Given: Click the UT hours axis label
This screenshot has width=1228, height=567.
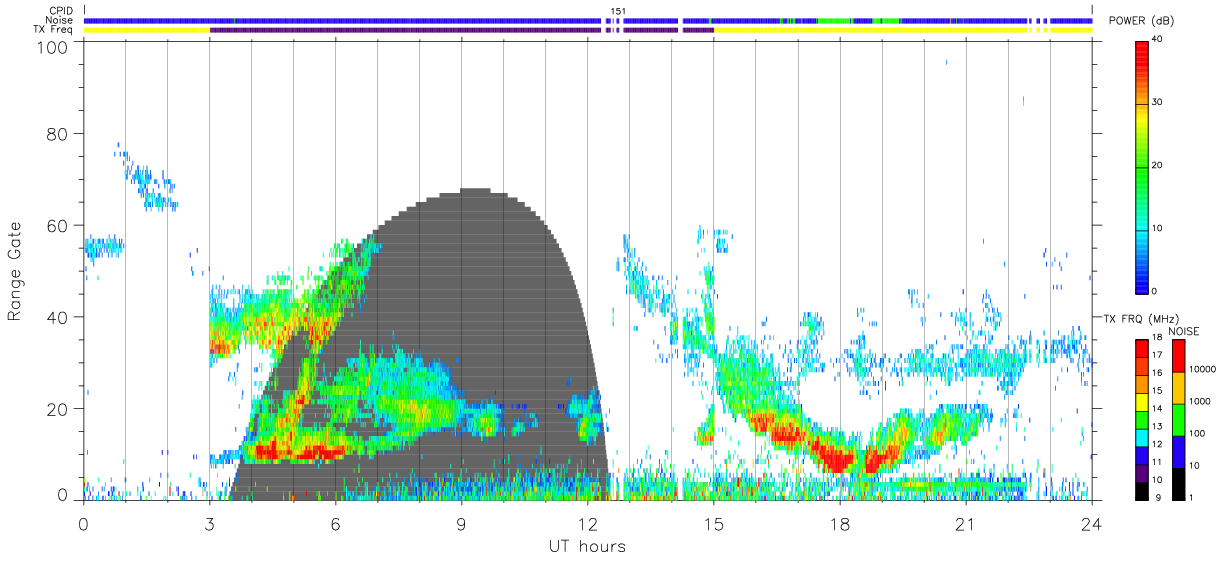Looking at the screenshot, I should (x=587, y=546).
